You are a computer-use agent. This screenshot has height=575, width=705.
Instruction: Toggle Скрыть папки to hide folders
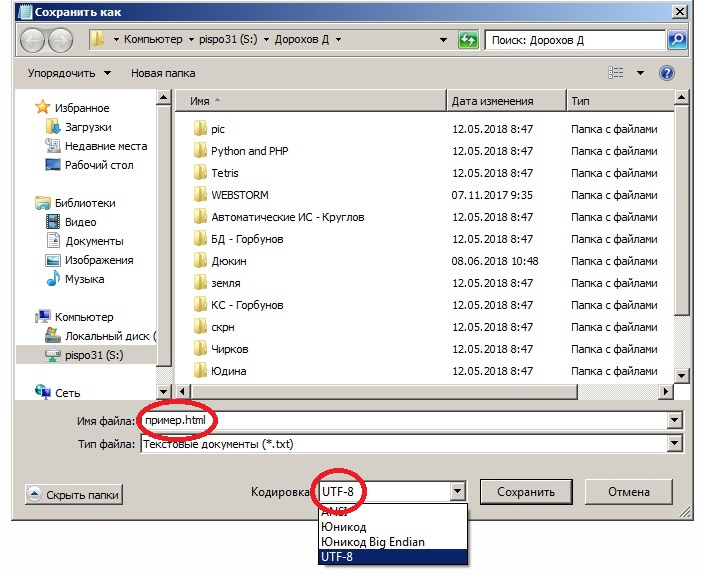pyautogui.click(x=74, y=494)
